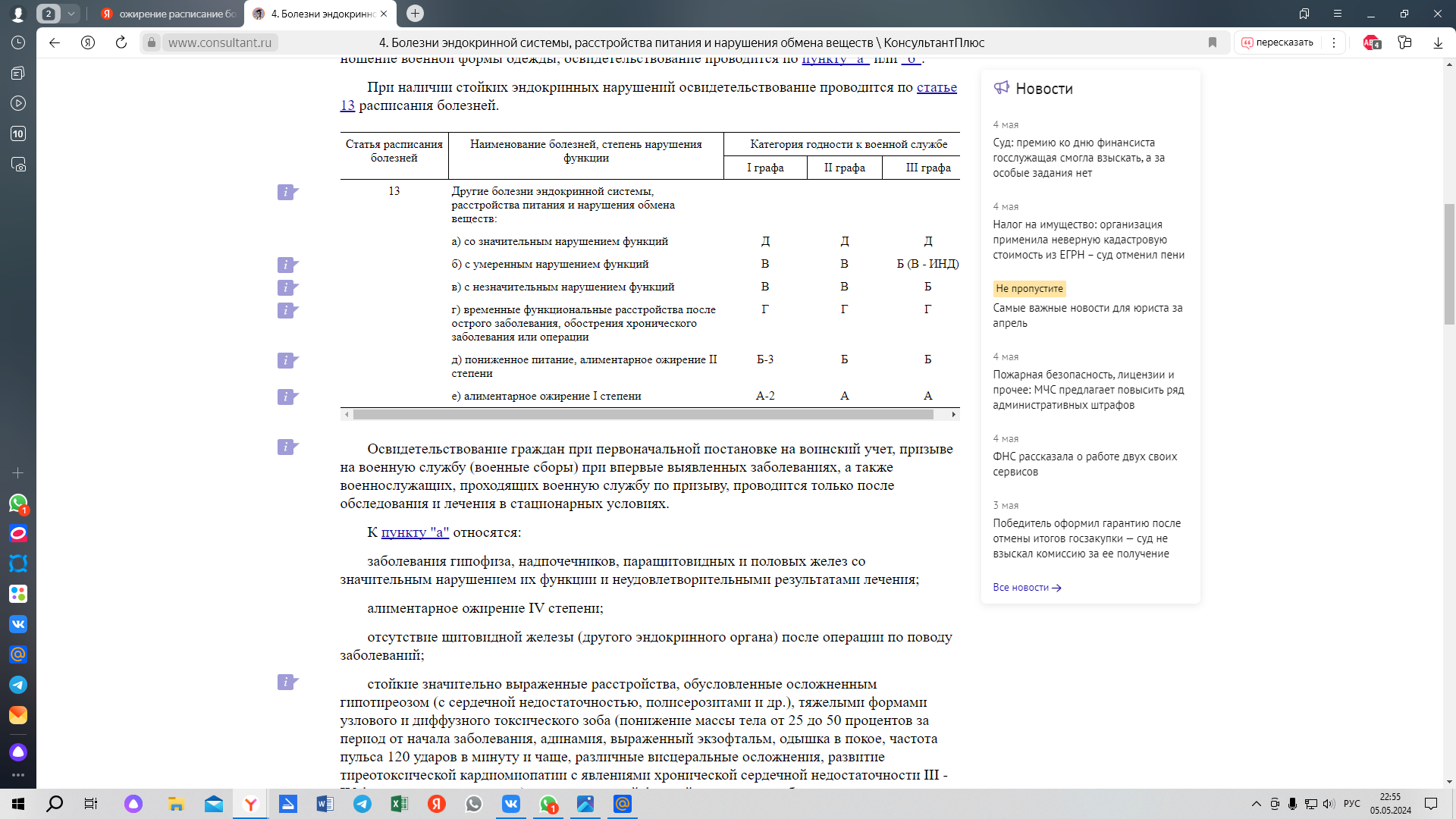This screenshot has width=1456, height=819.
Task: Click the info marker beside row 13
Action: [287, 192]
